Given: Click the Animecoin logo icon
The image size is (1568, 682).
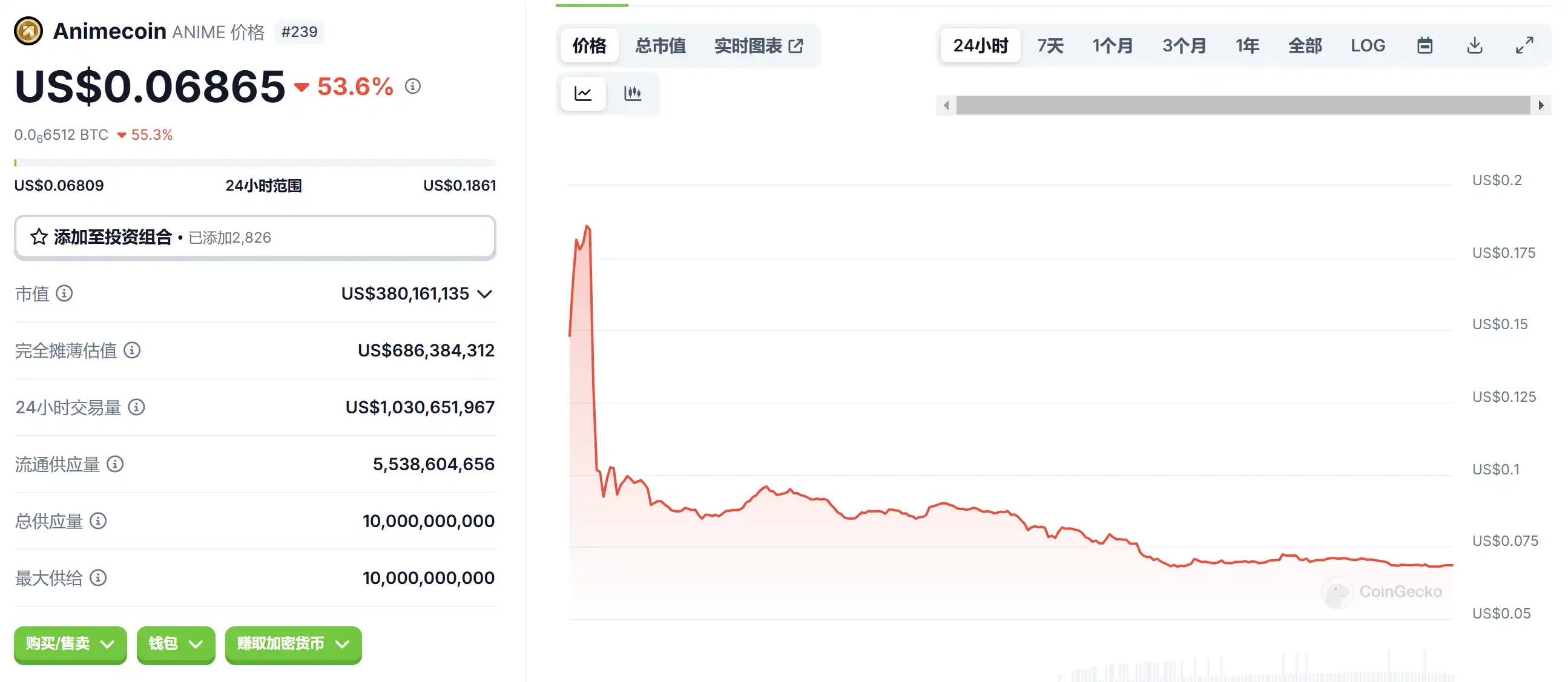Looking at the screenshot, I should click(28, 31).
